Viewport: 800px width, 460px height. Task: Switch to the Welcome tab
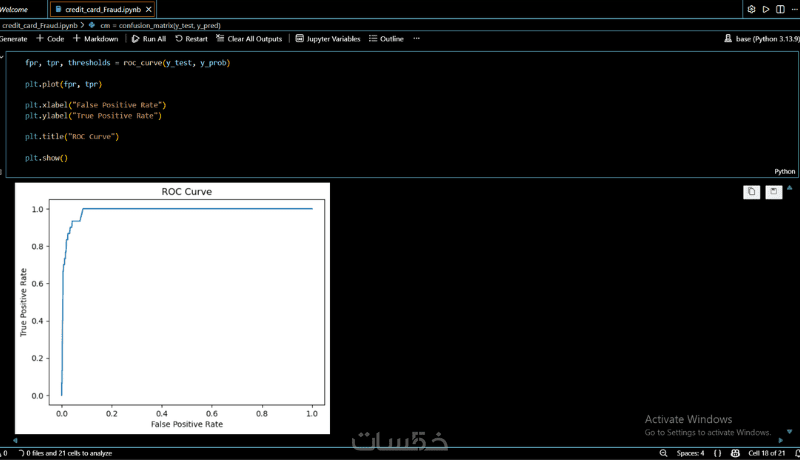coord(14,9)
